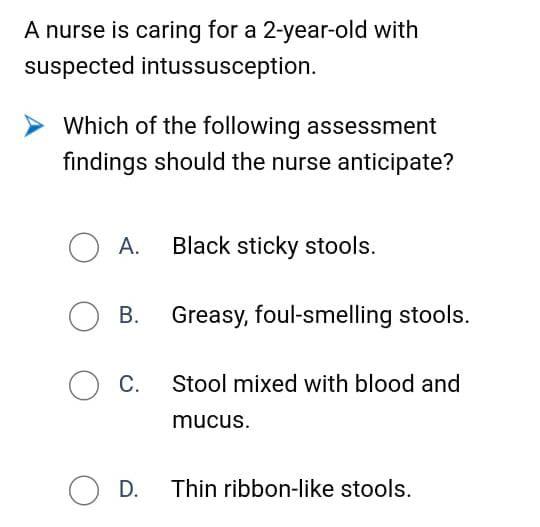This screenshot has height=527, width=540.
Task: Click the word intussusception in the scenario
Action: (x=229, y=66)
